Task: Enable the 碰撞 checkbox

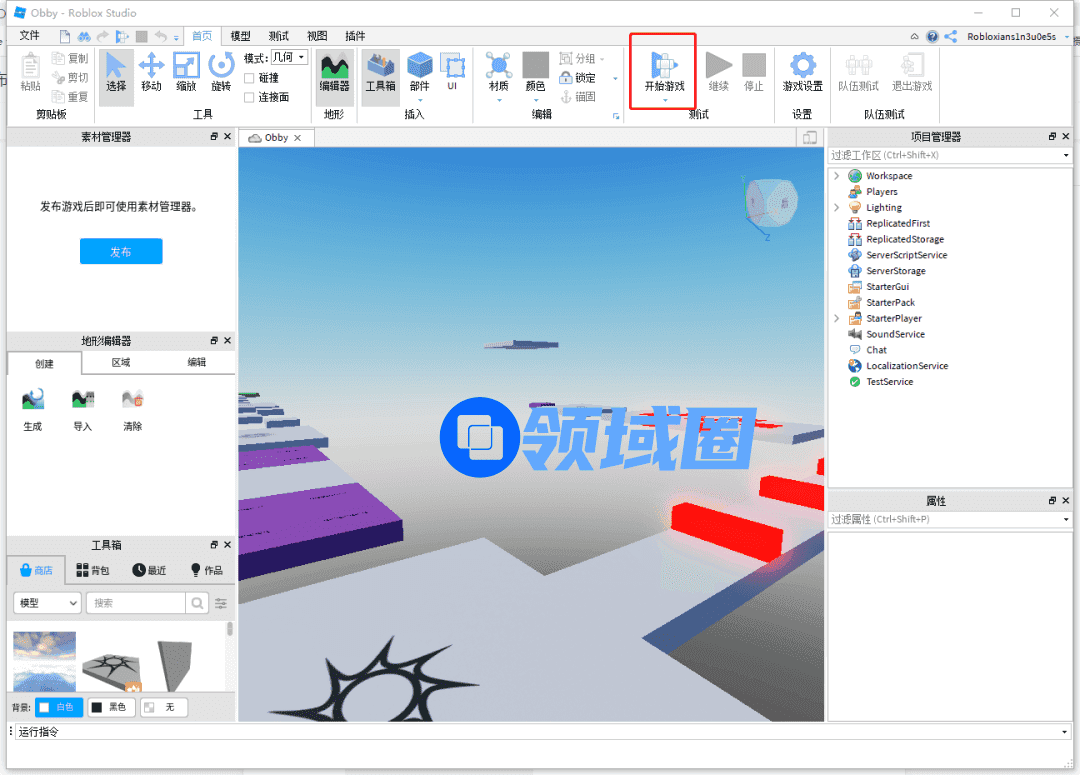Action: [x=250, y=78]
